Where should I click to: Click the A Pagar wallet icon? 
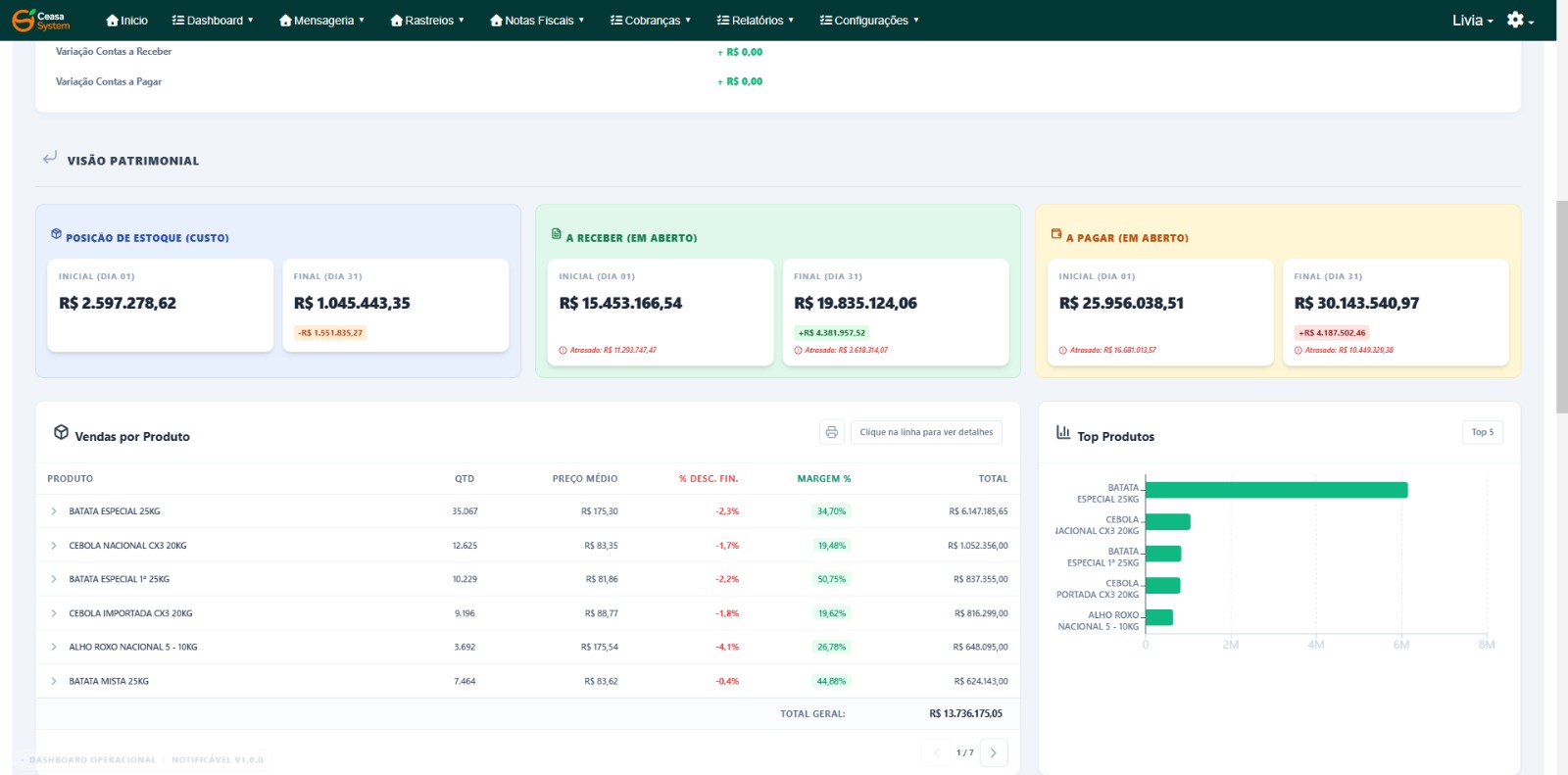(x=1056, y=234)
